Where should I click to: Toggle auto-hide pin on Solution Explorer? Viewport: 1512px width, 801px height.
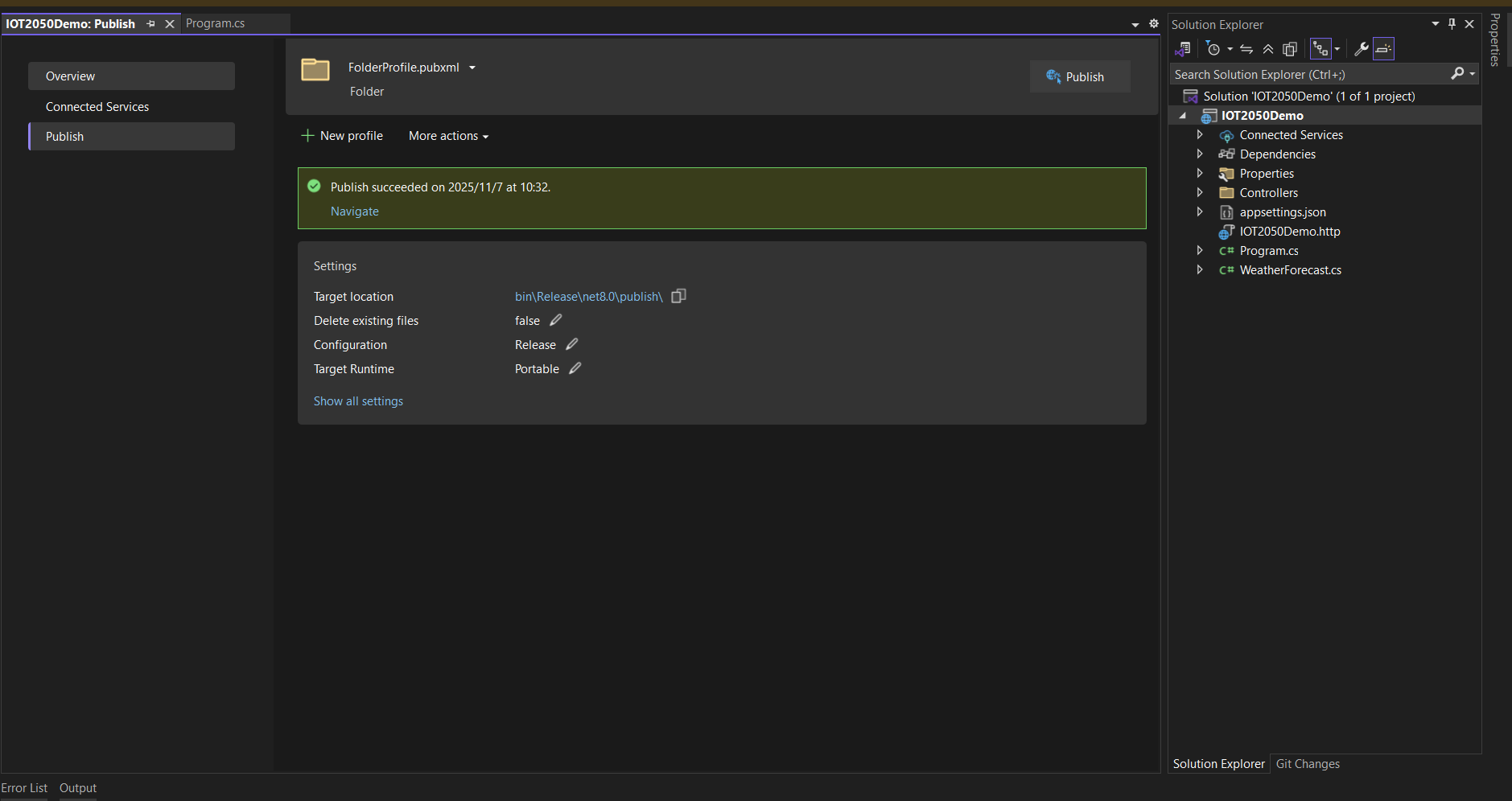point(1452,24)
